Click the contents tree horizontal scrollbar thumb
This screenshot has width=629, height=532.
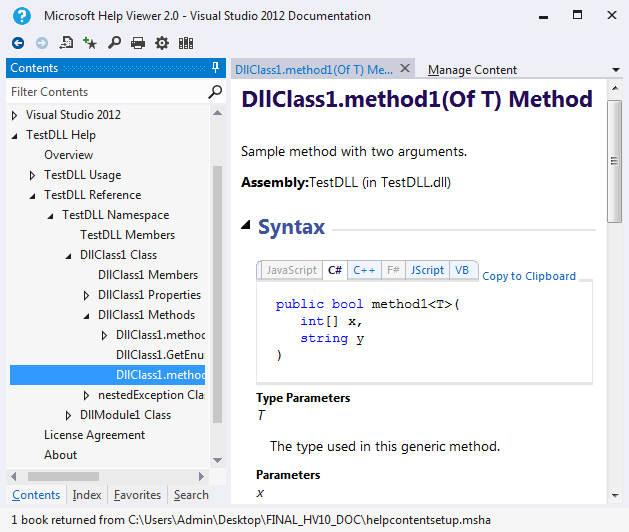[x=63, y=476]
